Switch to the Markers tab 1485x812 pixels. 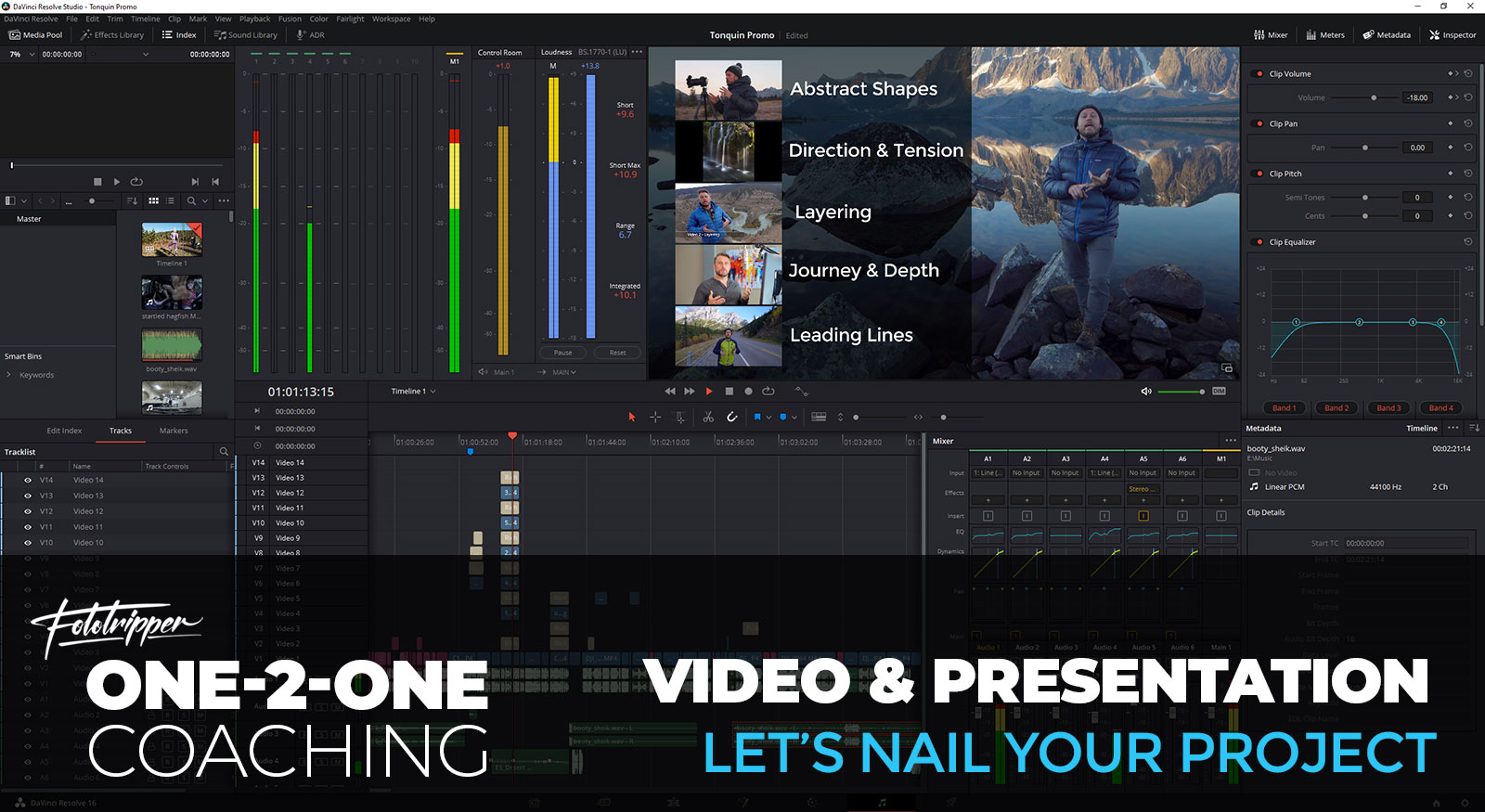(x=174, y=431)
